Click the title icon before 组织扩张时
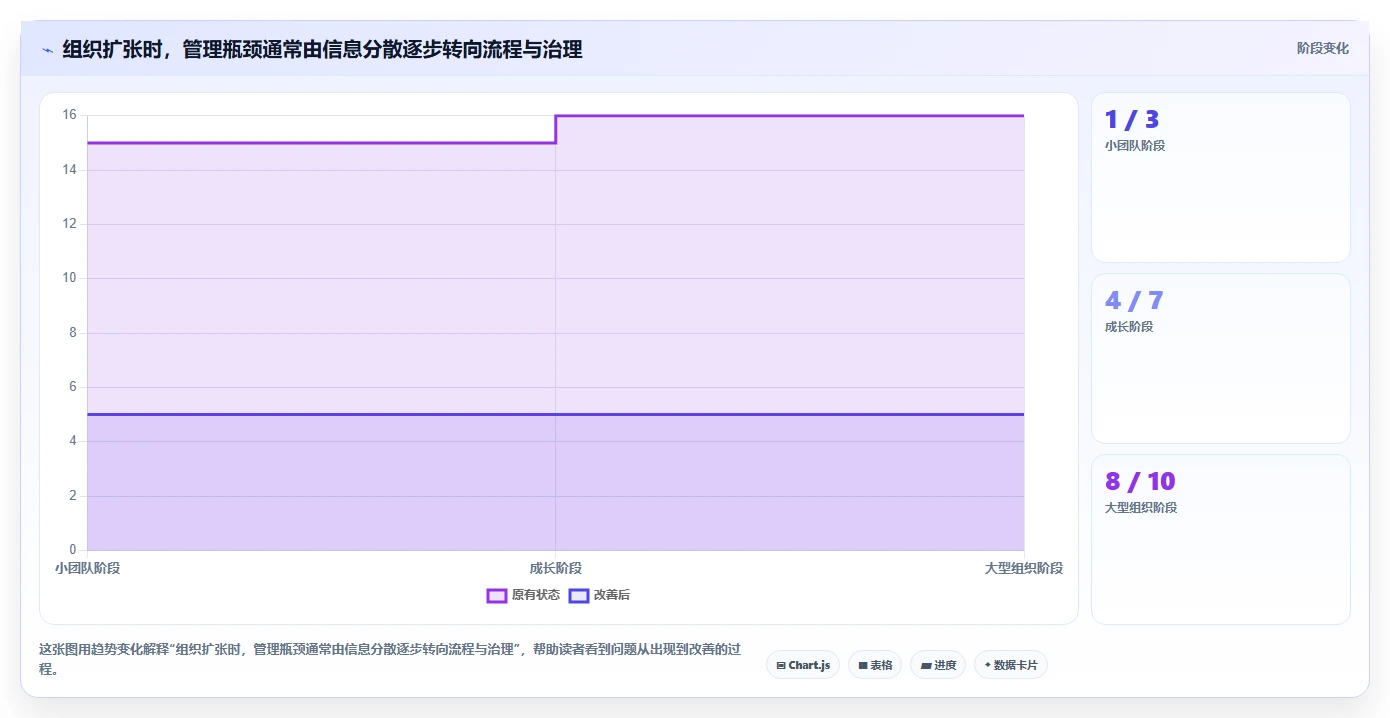The height and width of the screenshot is (718, 1390). tap(47, 50)
